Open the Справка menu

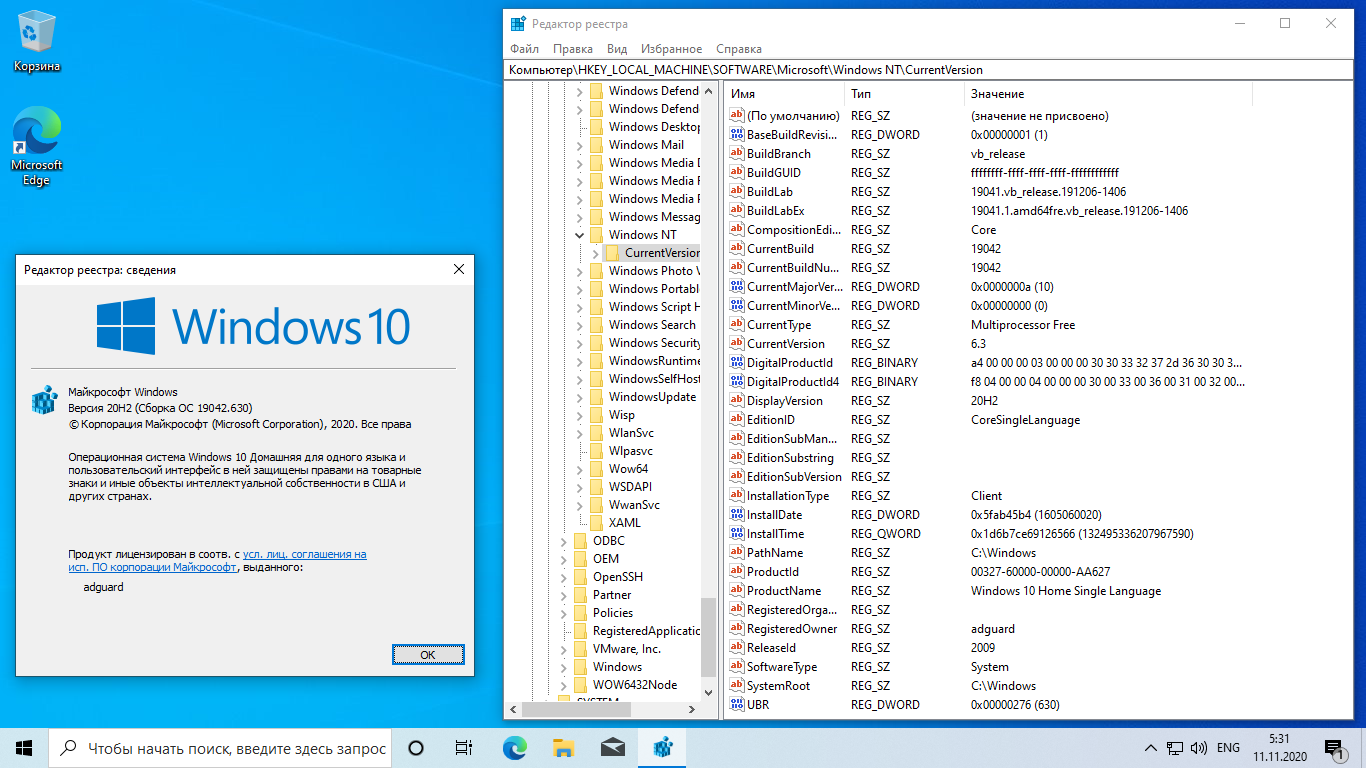tap(739, 49)
